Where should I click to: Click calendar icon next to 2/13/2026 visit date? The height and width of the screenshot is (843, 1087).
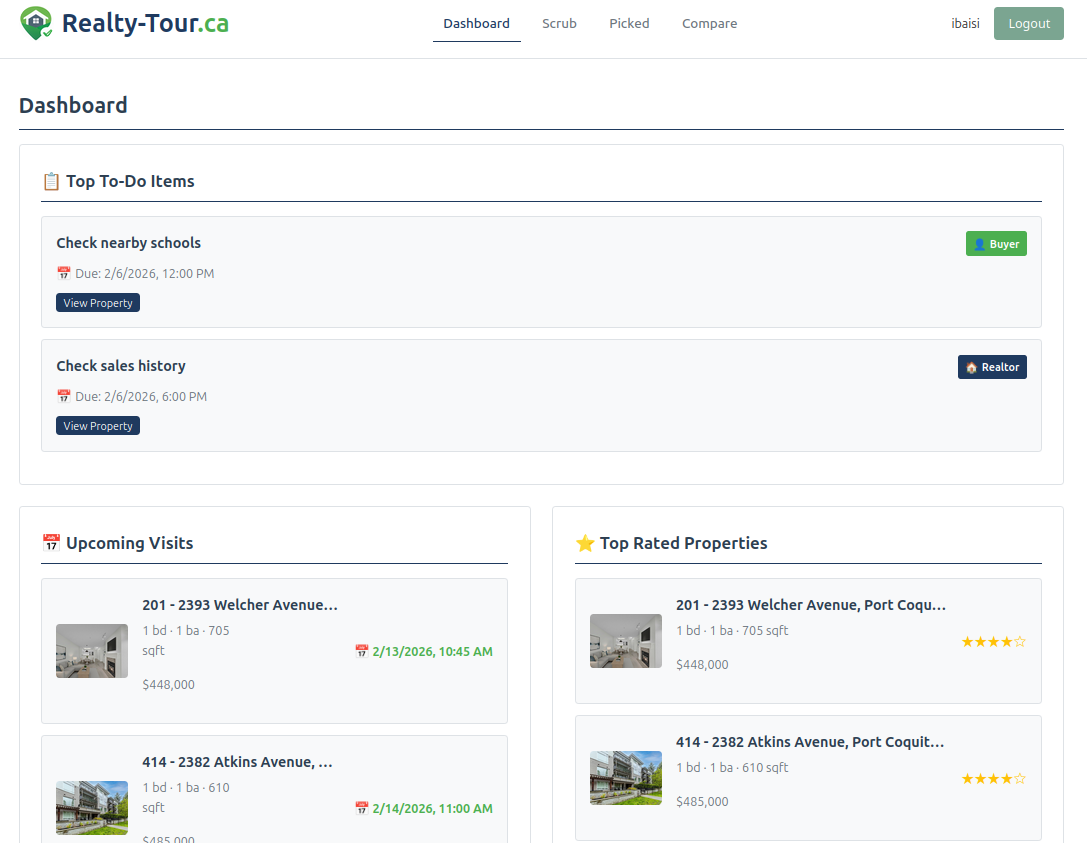(362, 652)
